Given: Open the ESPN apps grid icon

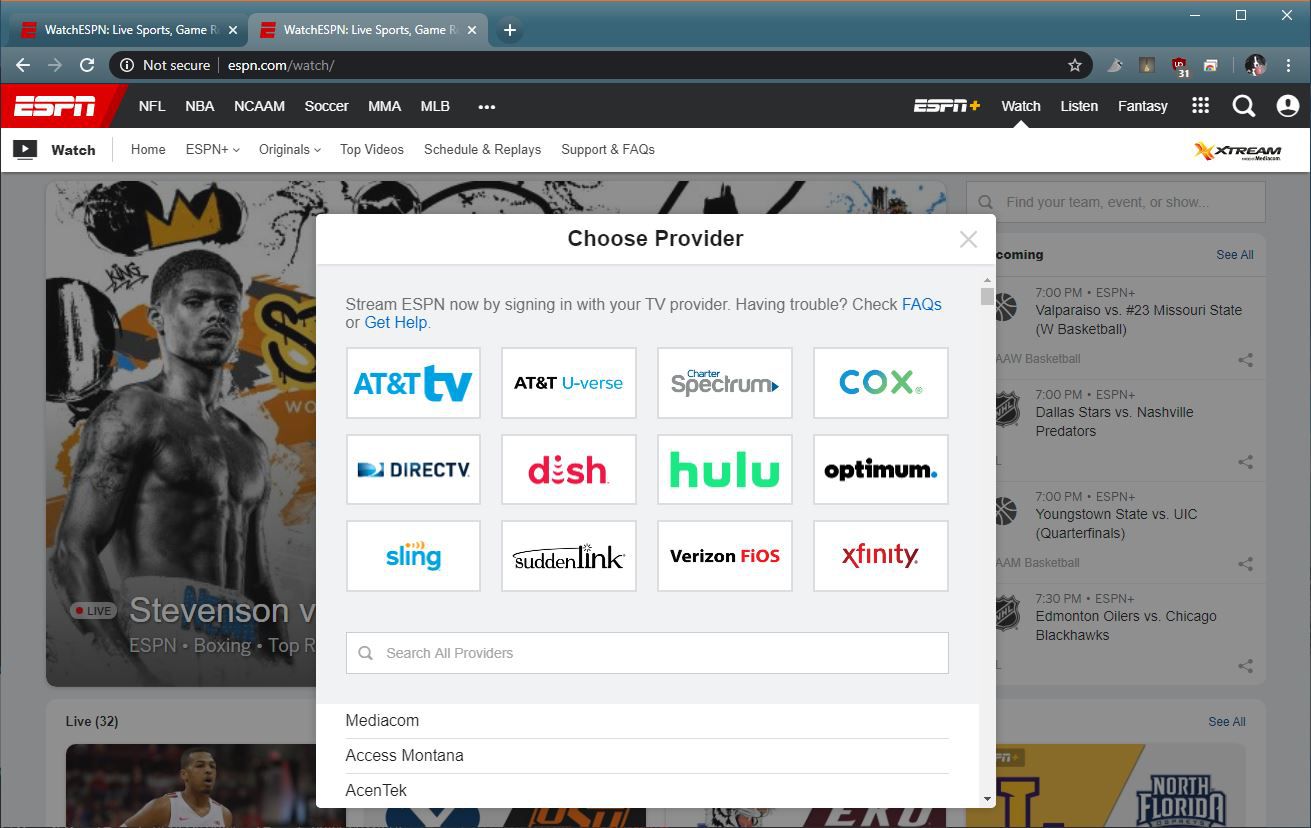Looking at the screenshot, I should click(1200, 106).
